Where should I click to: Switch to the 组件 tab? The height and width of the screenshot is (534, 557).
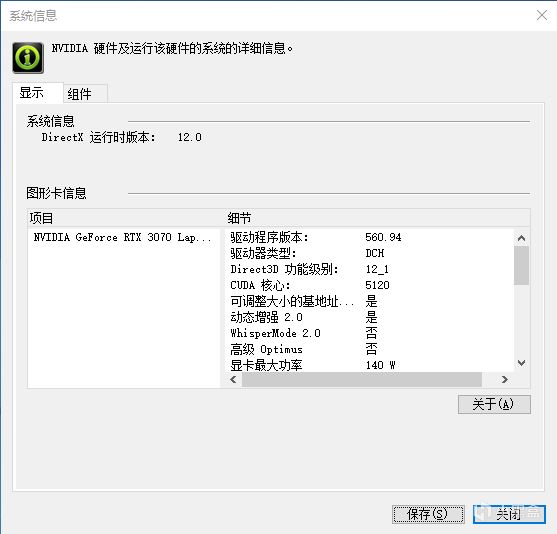[x=85, y=94]
